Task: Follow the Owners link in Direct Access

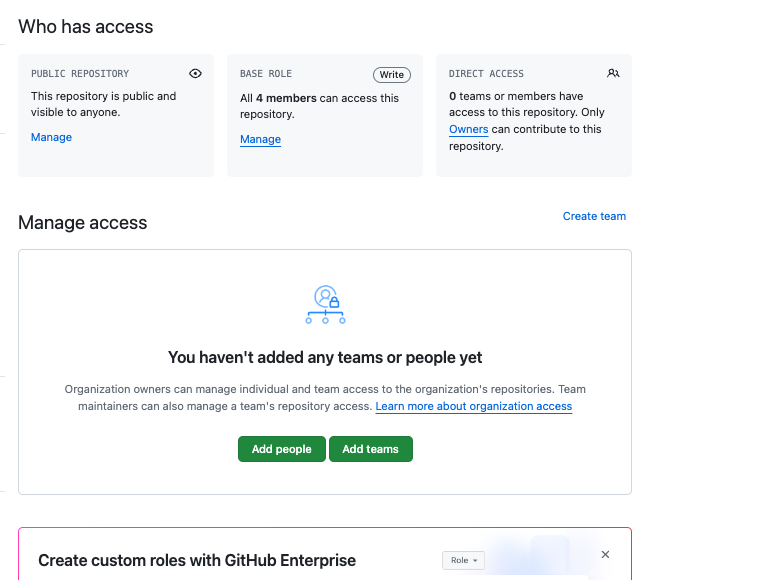Action: coord(468,130)
